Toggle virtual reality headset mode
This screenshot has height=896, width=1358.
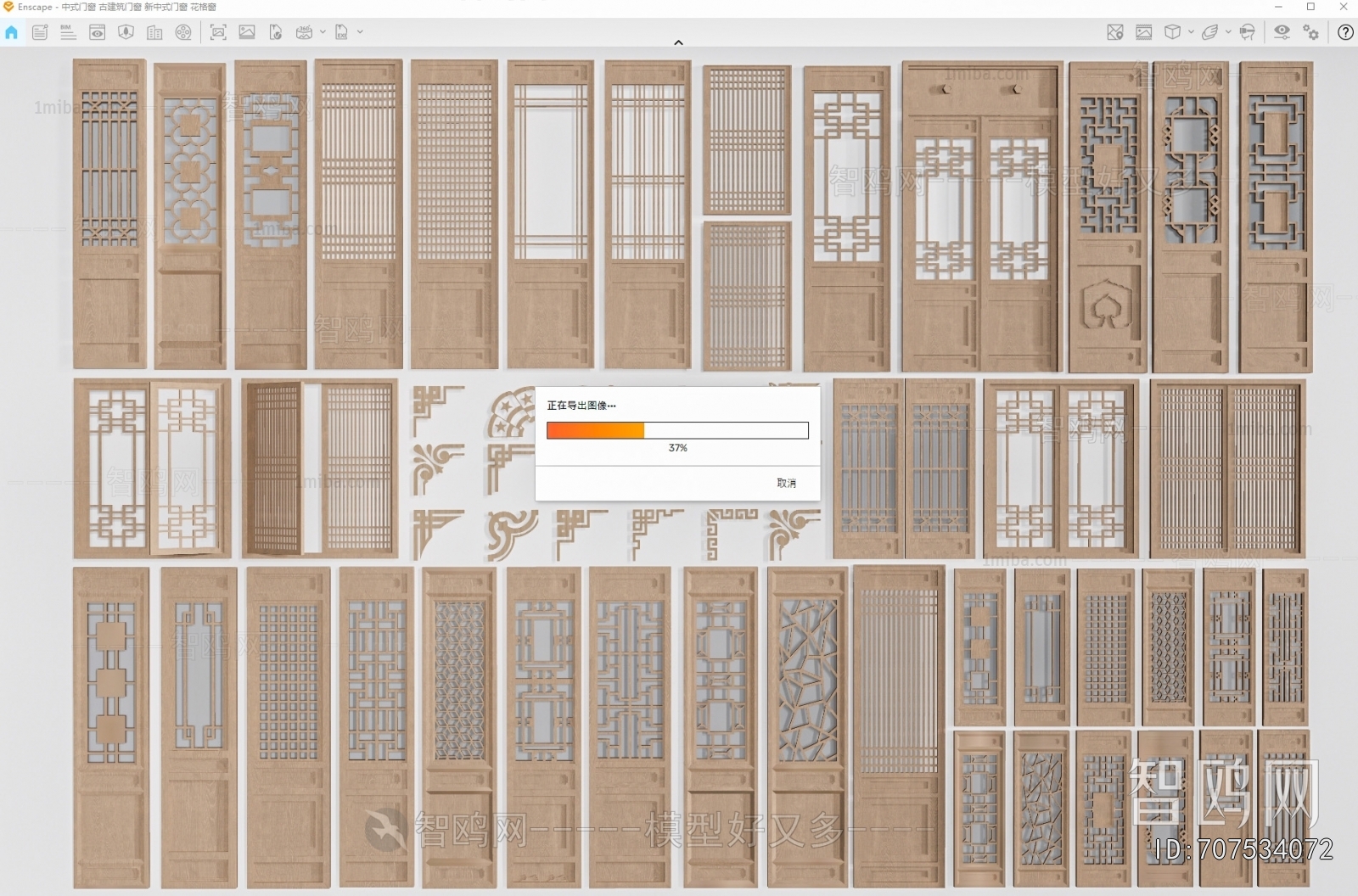pos(1247,32)
